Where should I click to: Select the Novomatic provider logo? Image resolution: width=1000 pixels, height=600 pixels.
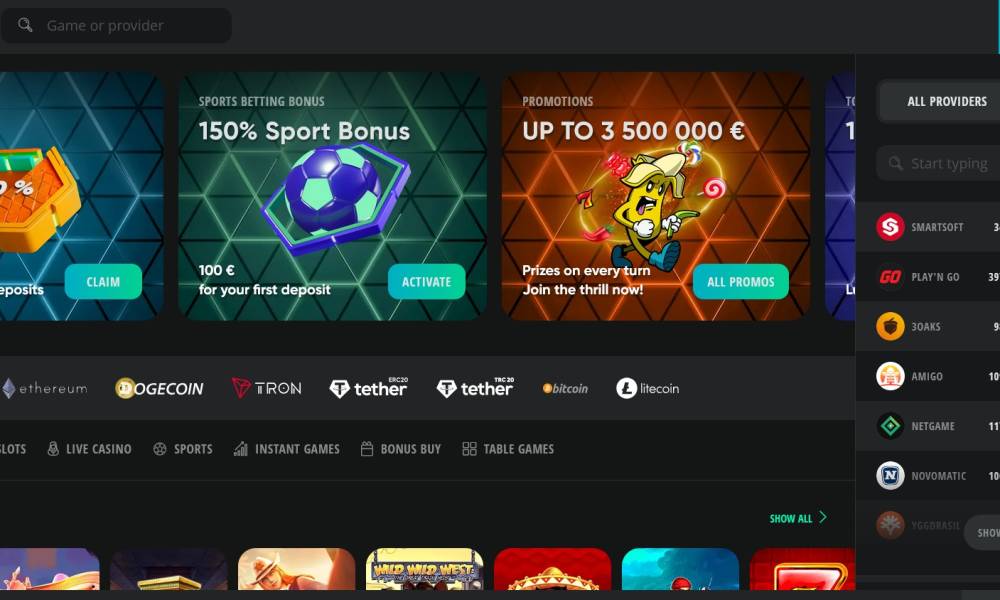coord(890,476)
